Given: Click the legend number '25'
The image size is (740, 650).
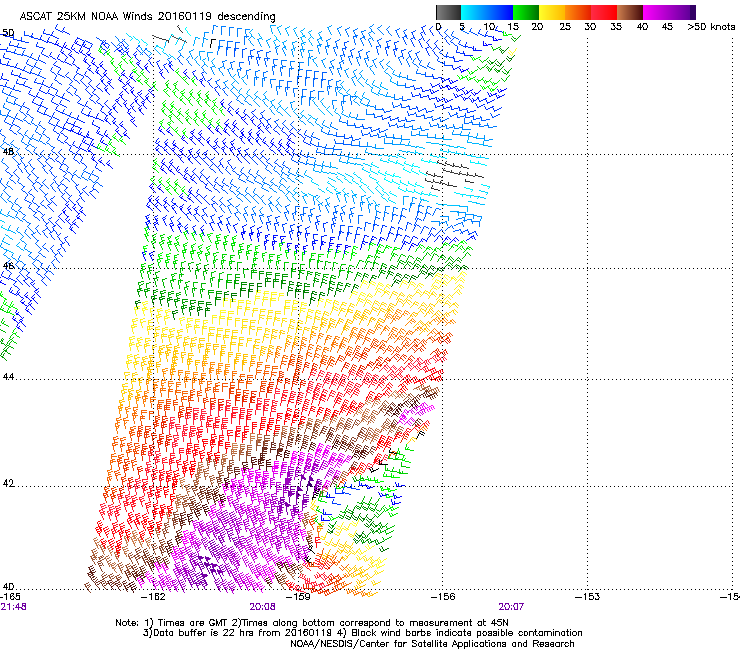Looking at the screenshot, I should tap(564, 27).
